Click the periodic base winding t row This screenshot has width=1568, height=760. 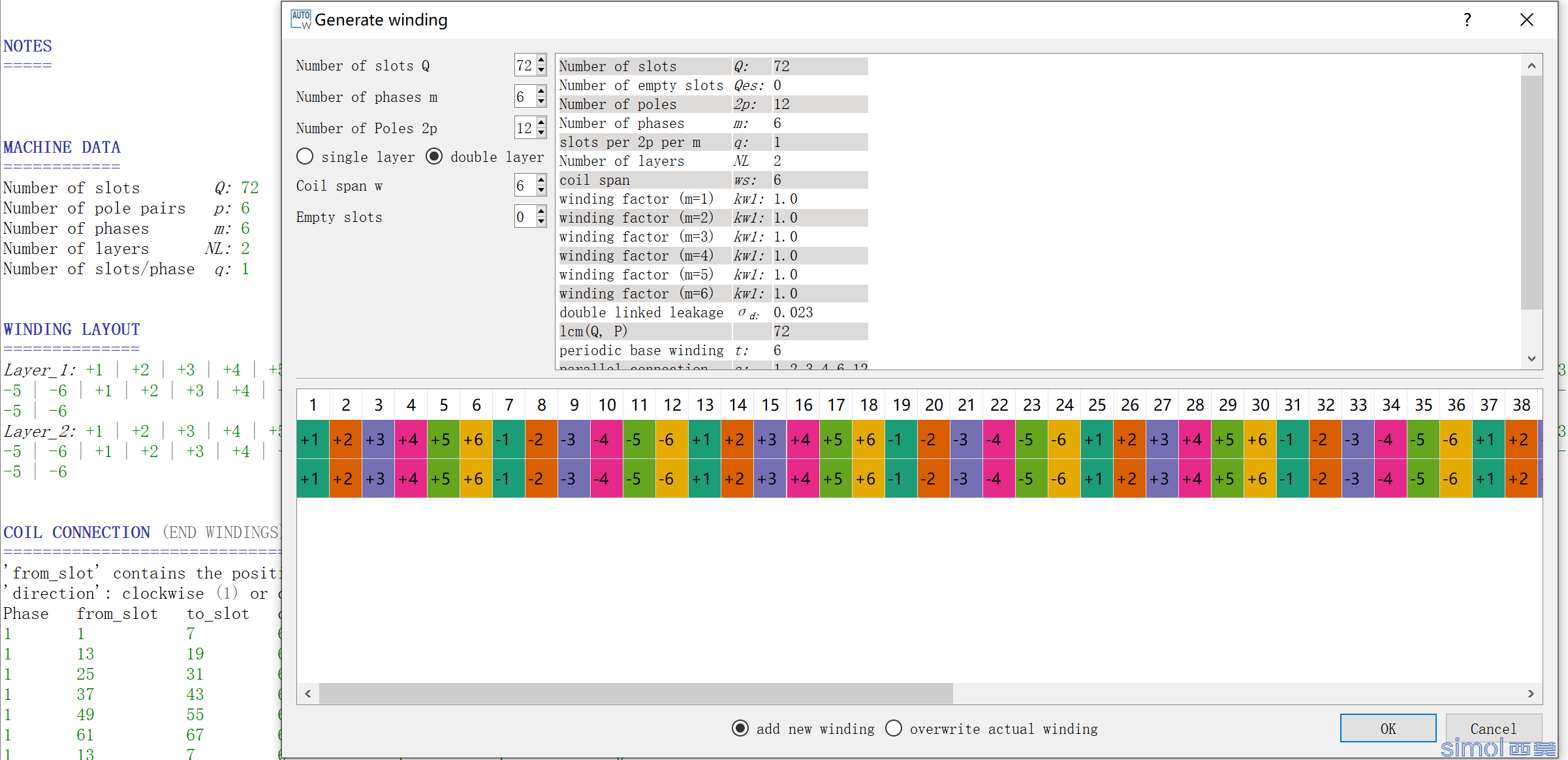pyautogui.click(x=713, y=350)
